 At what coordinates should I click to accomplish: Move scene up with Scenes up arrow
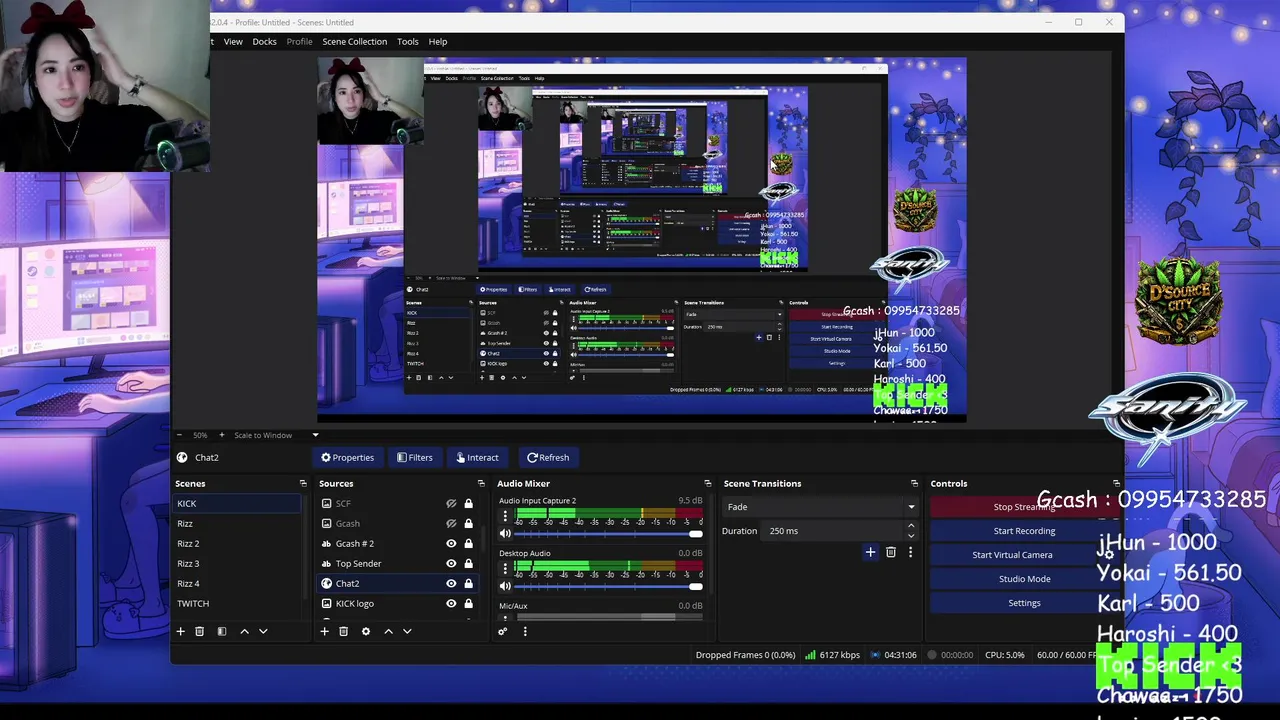(x=244, y=631)
